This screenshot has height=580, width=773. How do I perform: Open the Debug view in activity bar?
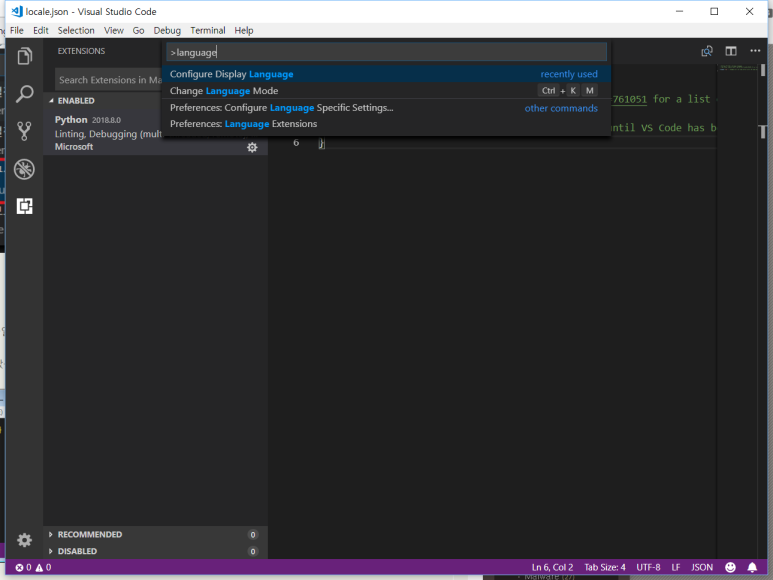tap(24, 169)
